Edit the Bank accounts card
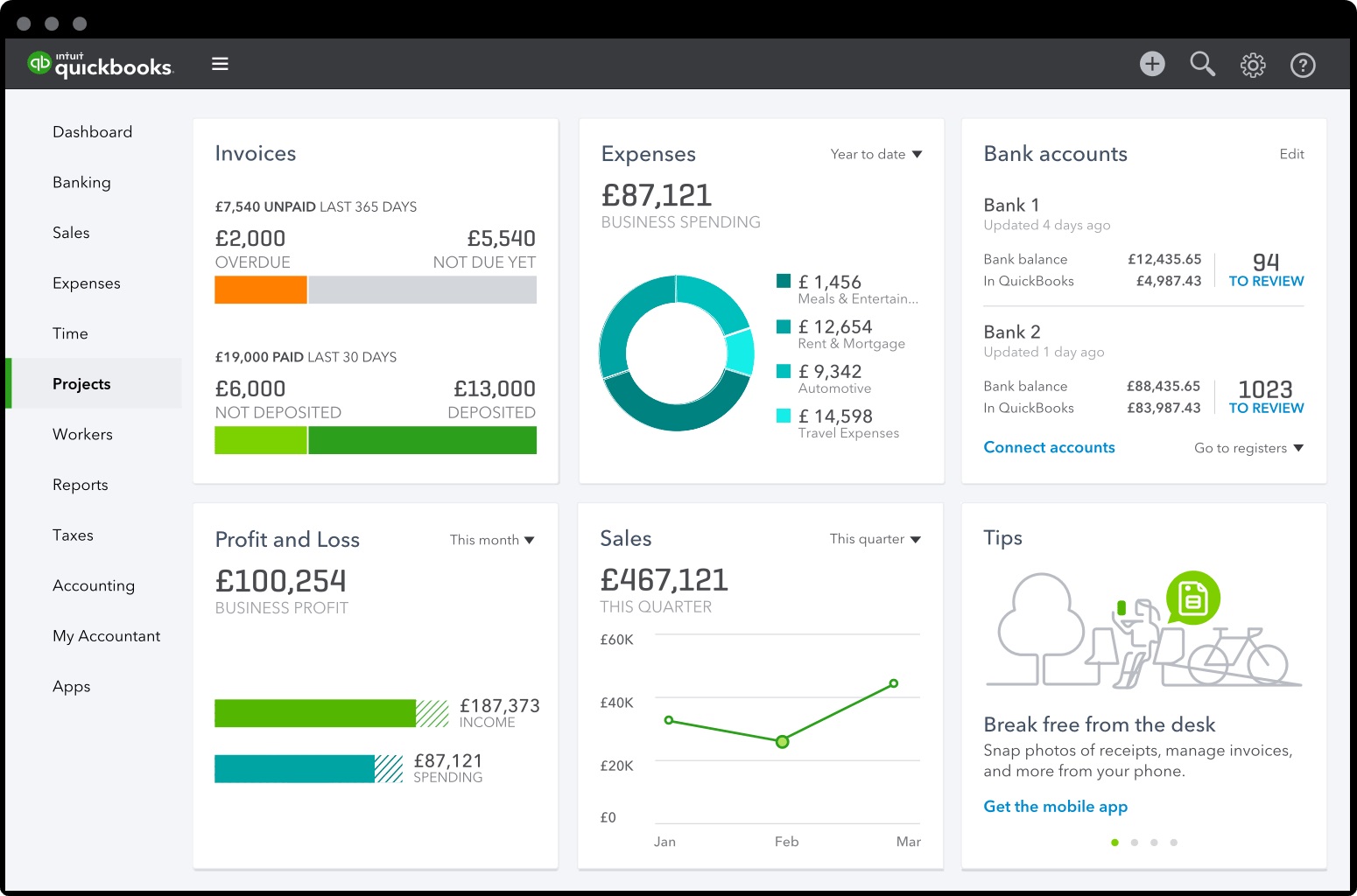Screen dimensions: 1357x896 1291,154
